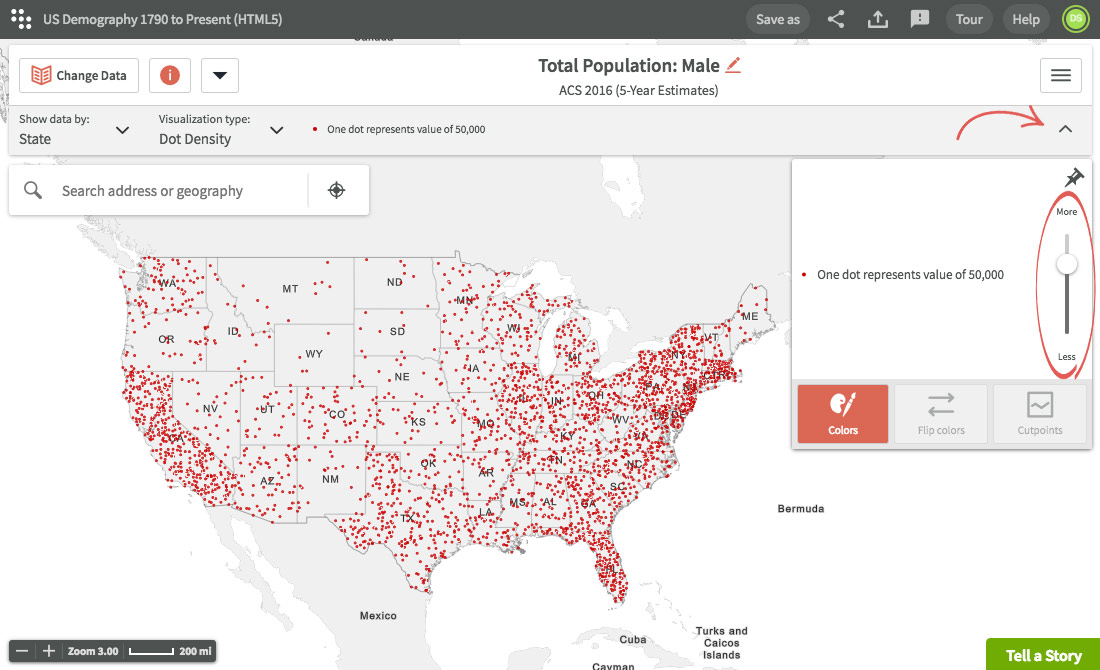Click the Tell a Story button
1100x670 pixels.
pos(1043,655)
